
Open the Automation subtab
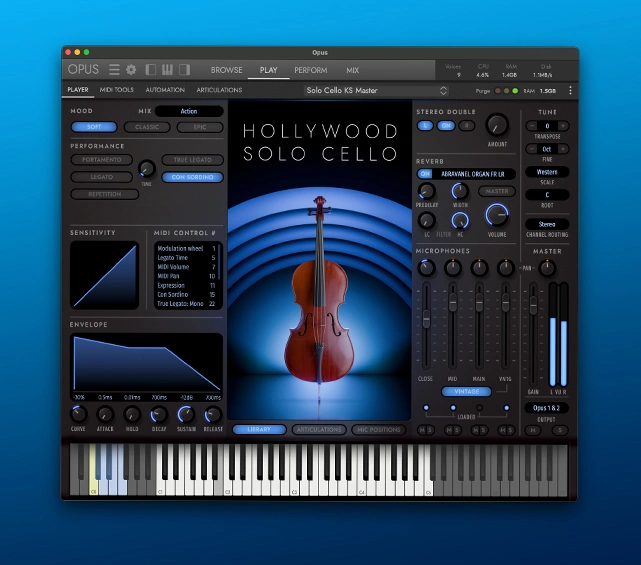click(165, 90)
